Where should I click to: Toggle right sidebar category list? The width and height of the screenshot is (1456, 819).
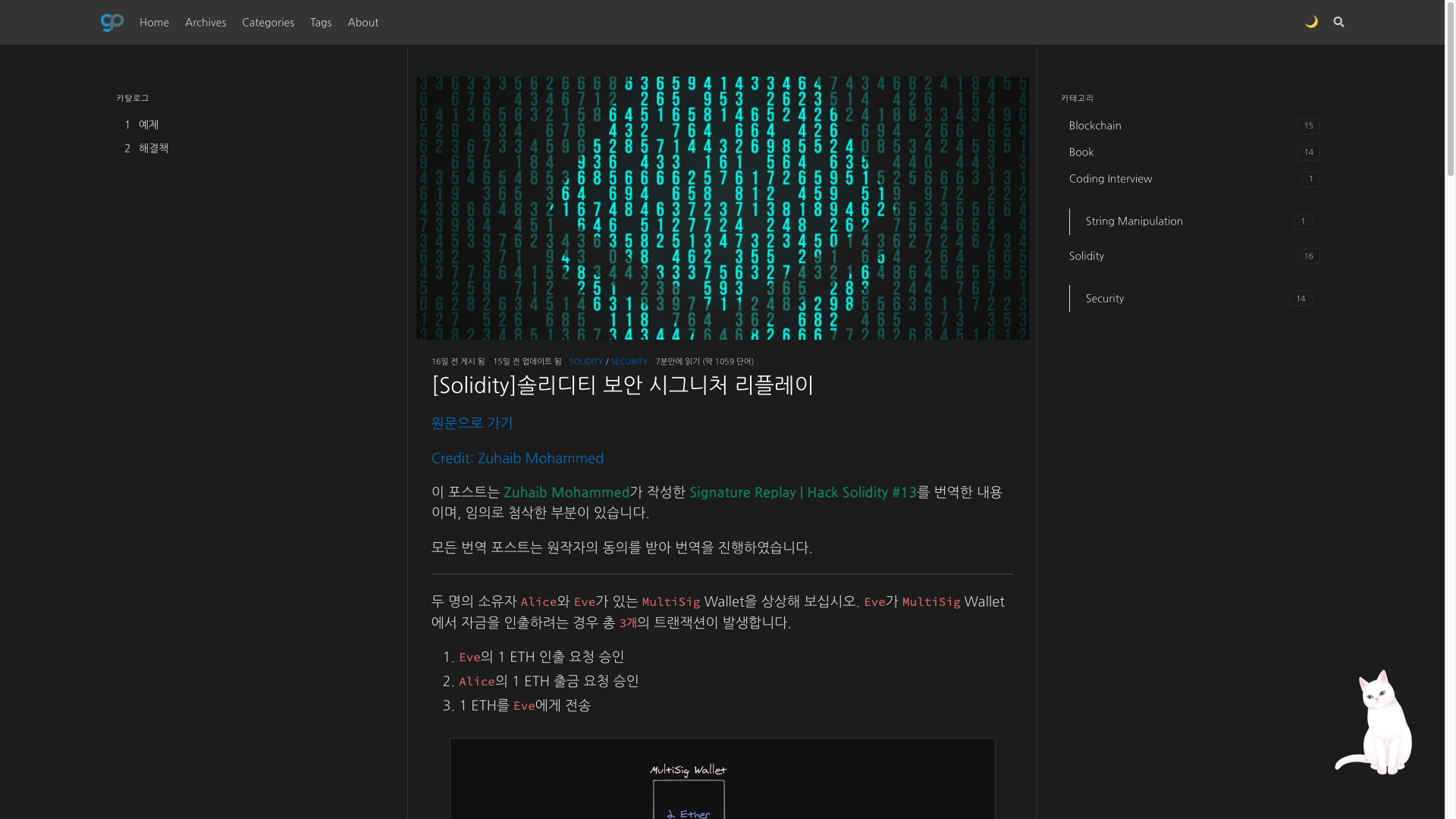coord(1077,97)
